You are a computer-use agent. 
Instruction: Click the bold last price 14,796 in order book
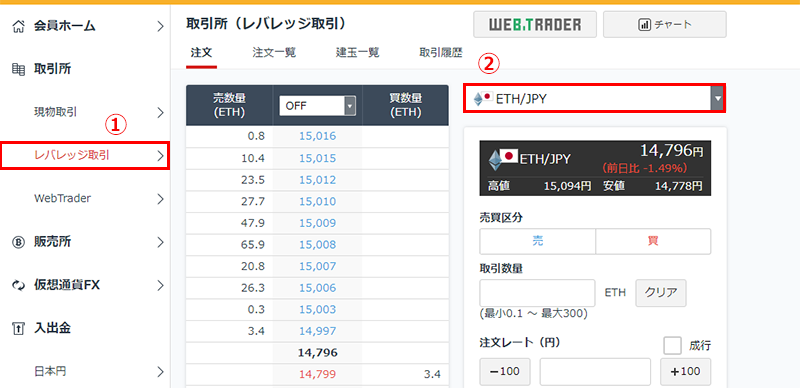coord(317,353)
